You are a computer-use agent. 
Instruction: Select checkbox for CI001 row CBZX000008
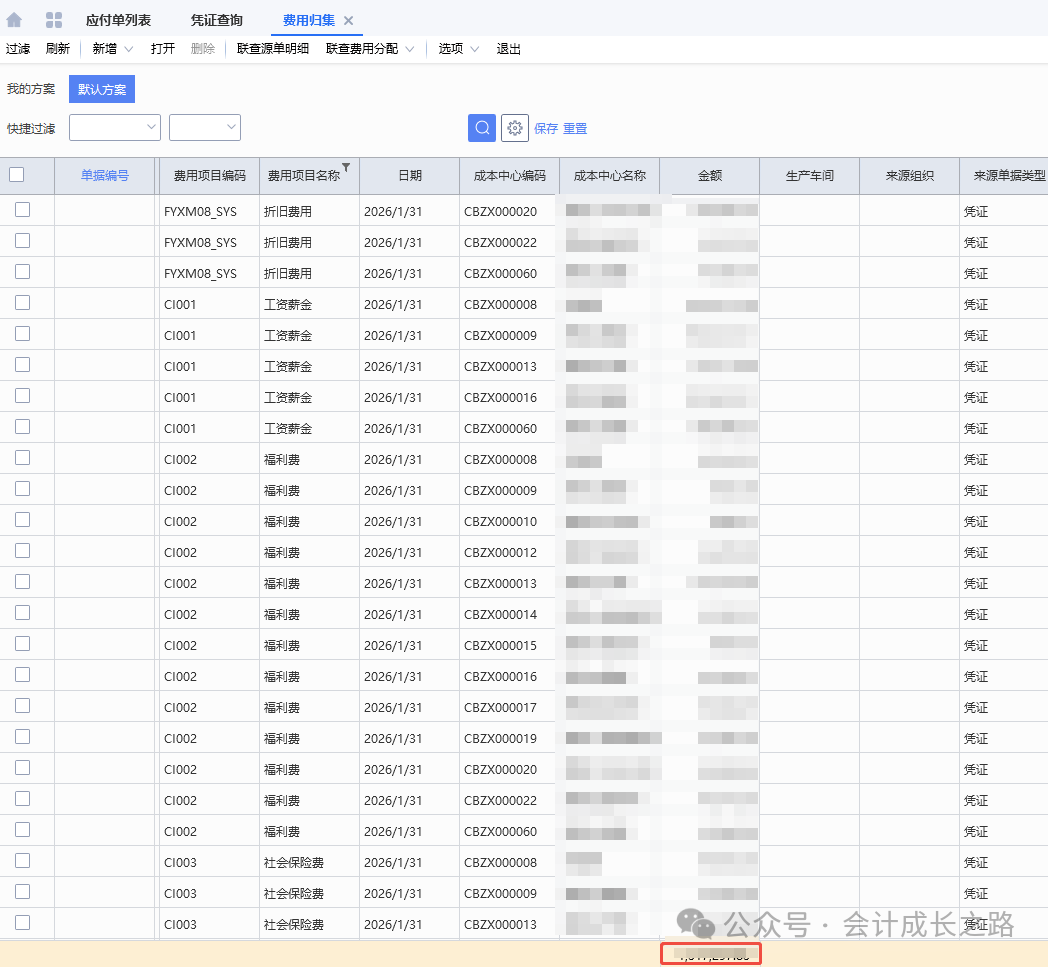22,303
